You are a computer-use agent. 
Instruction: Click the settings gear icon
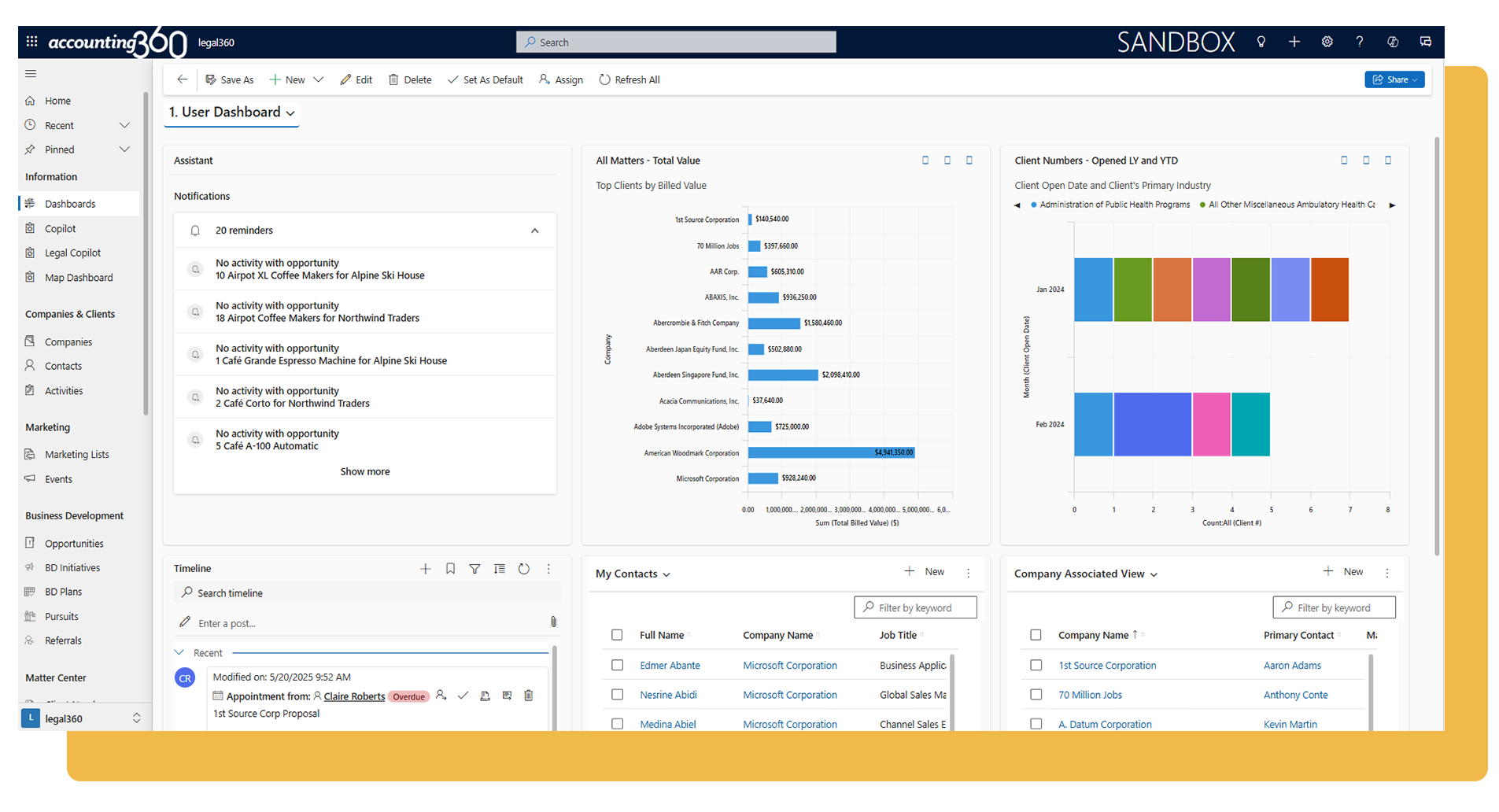[1327, 42]
